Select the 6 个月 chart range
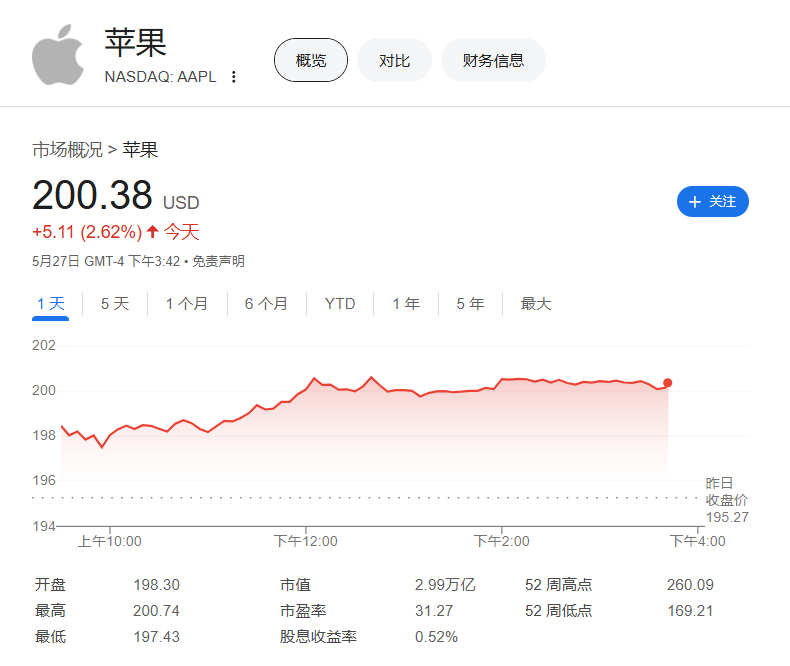 click(x=266, y=304)
